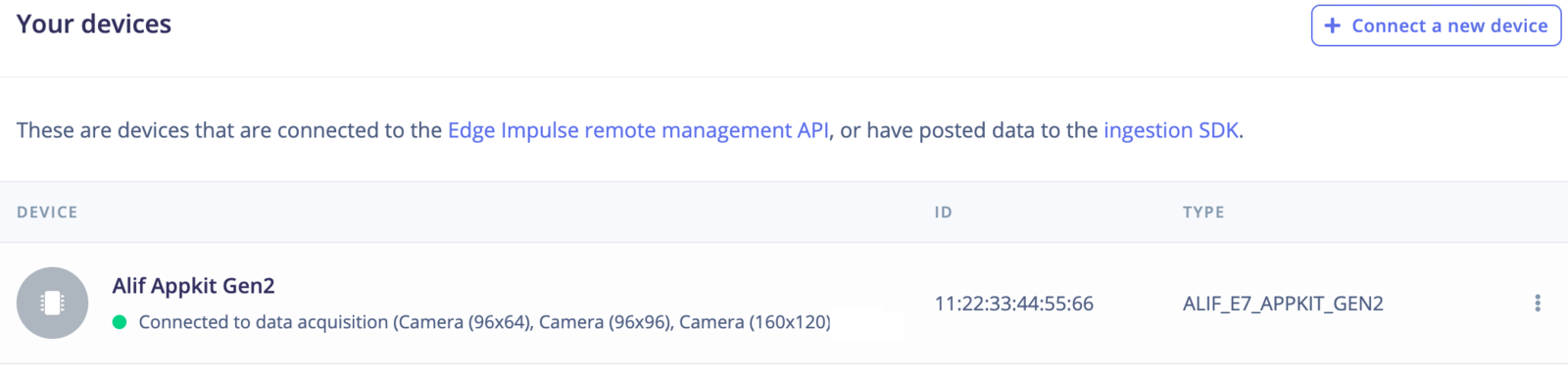The width and height of the screenshot is (1568, 377).
Task: Click the ALIF_E7_APPKIT_GEN2 type value
Action: (x=1283, y=304)
